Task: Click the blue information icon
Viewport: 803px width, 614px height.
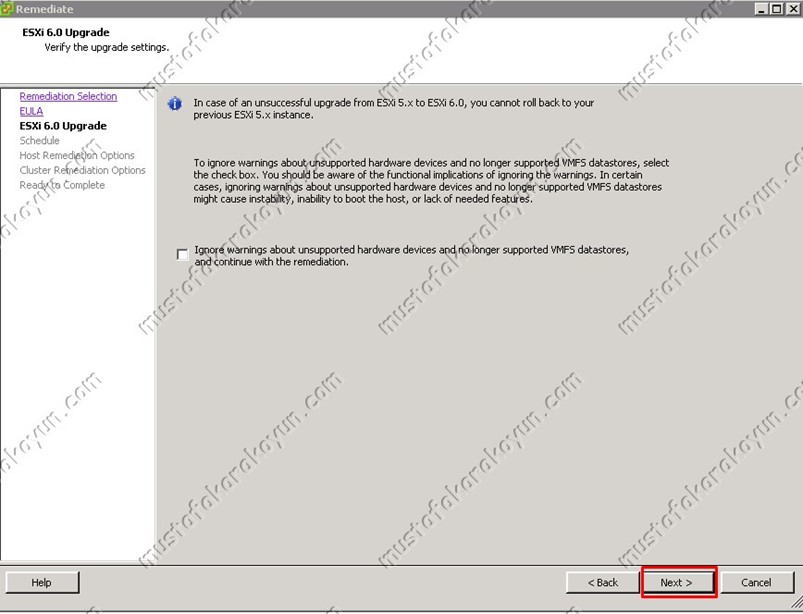Action: pyautogui.click(x=175, y=104)
